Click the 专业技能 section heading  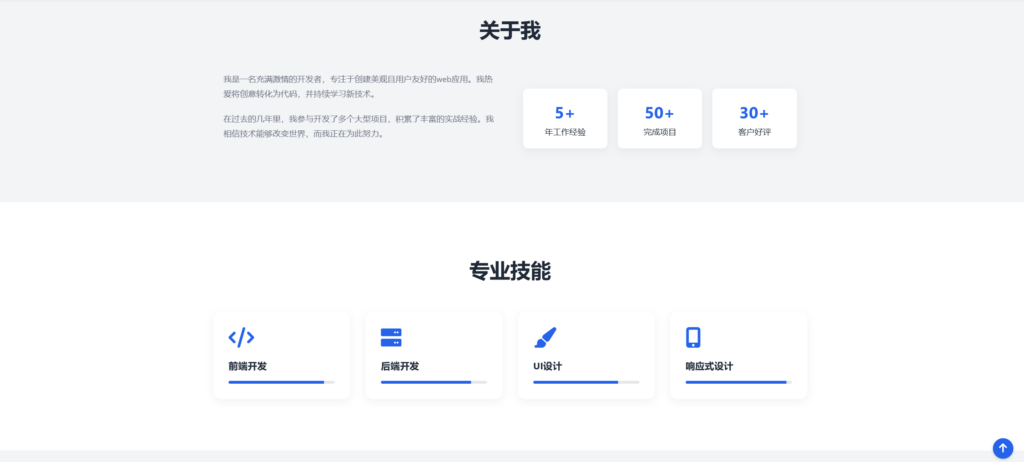pyautogui.click(x=510, y=271)
